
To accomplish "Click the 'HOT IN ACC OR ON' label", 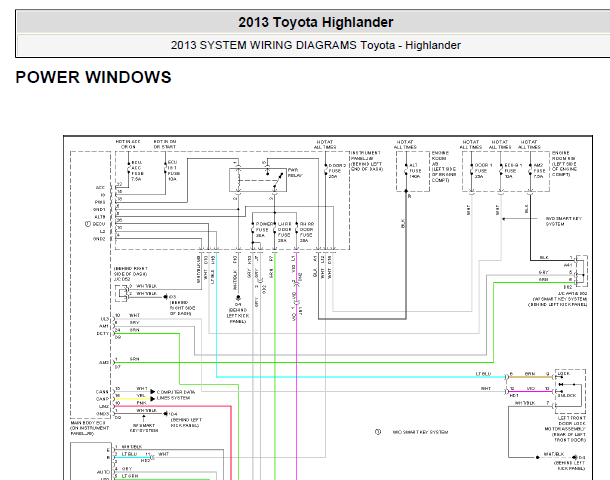I will pyautogui.click(x=128, y=144).
